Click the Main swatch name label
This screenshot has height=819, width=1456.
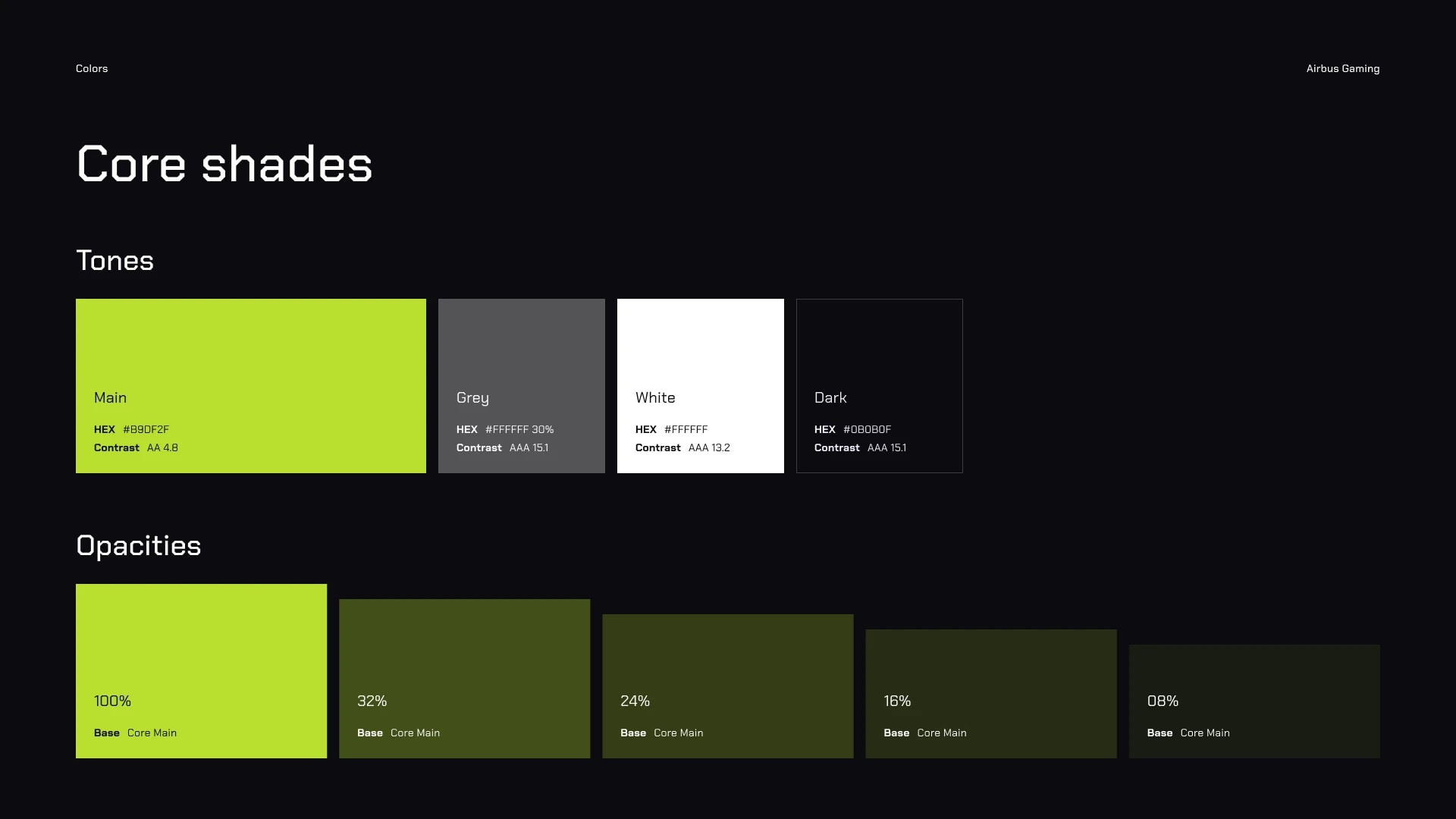(x=110, y=397)
